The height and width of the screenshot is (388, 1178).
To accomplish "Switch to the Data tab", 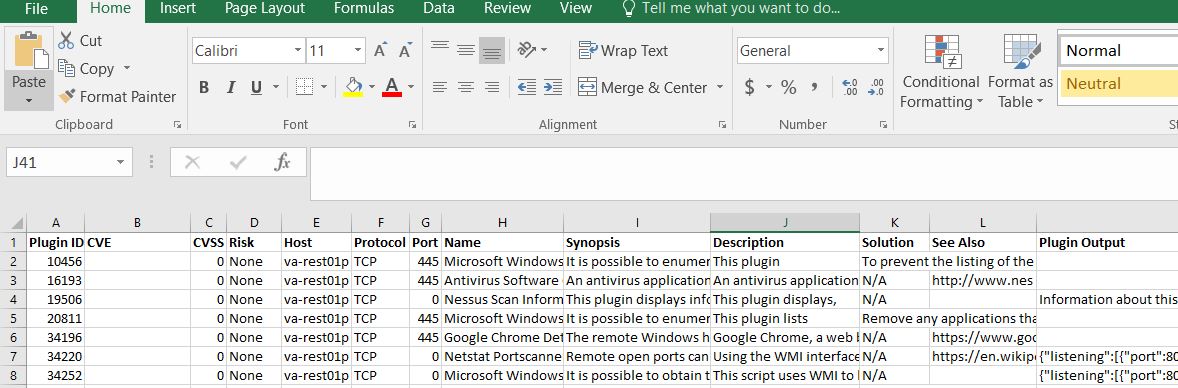I will click(438, 9).
